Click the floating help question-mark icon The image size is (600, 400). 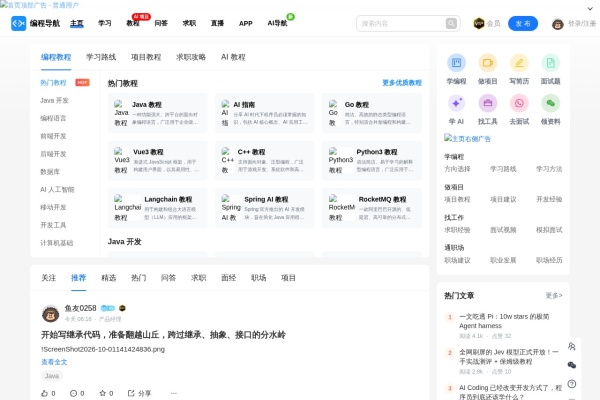point(572,384)
